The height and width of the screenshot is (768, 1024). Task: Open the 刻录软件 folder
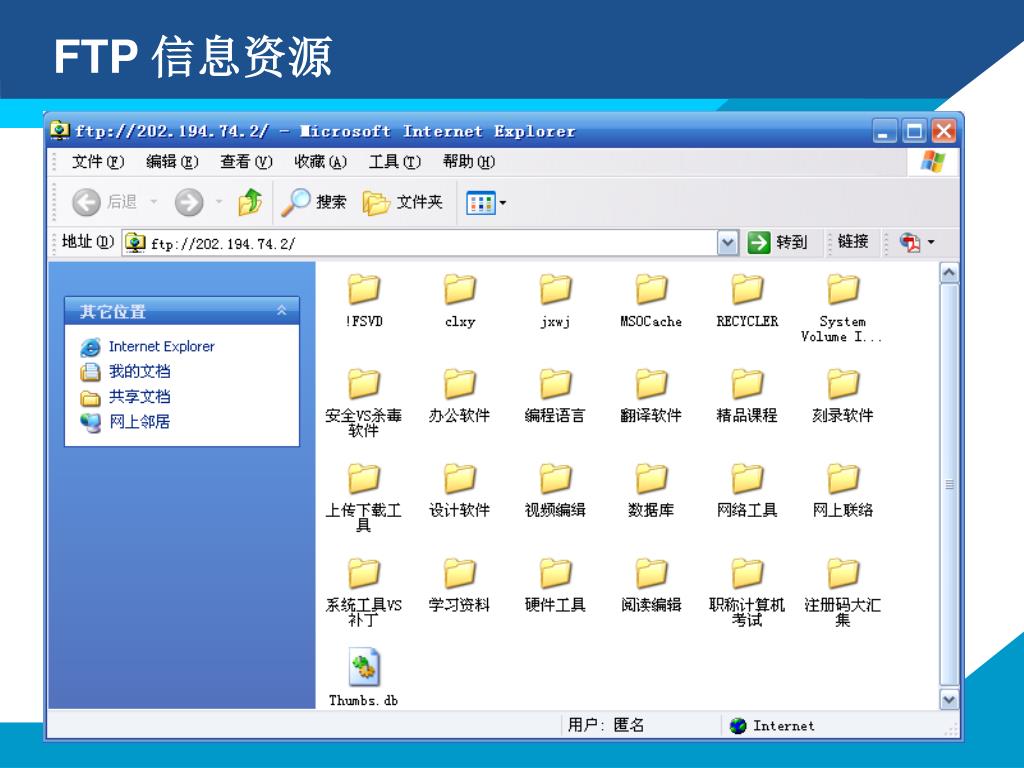(x=842, y=395)
